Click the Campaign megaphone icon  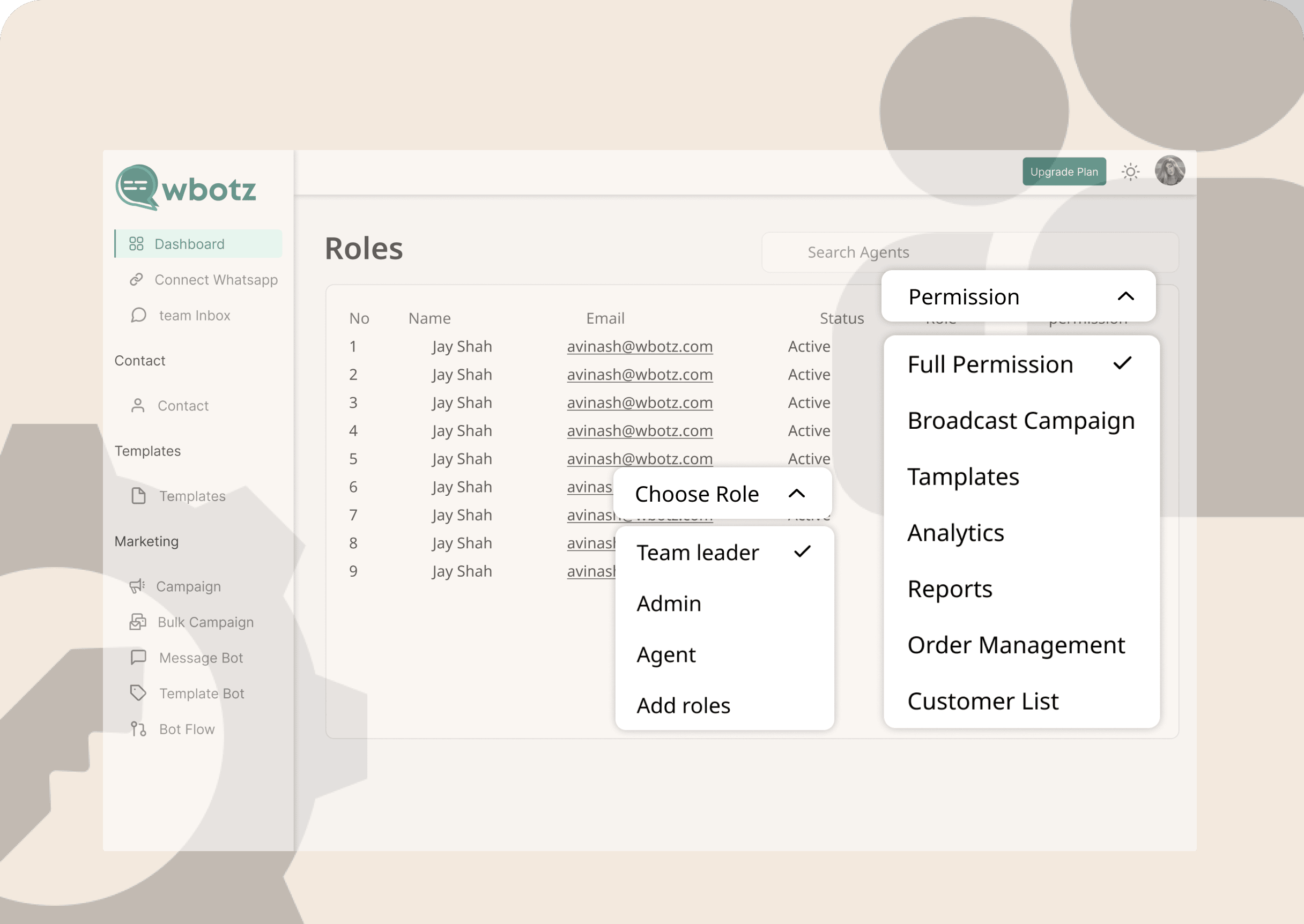click(x=137, y=586)
